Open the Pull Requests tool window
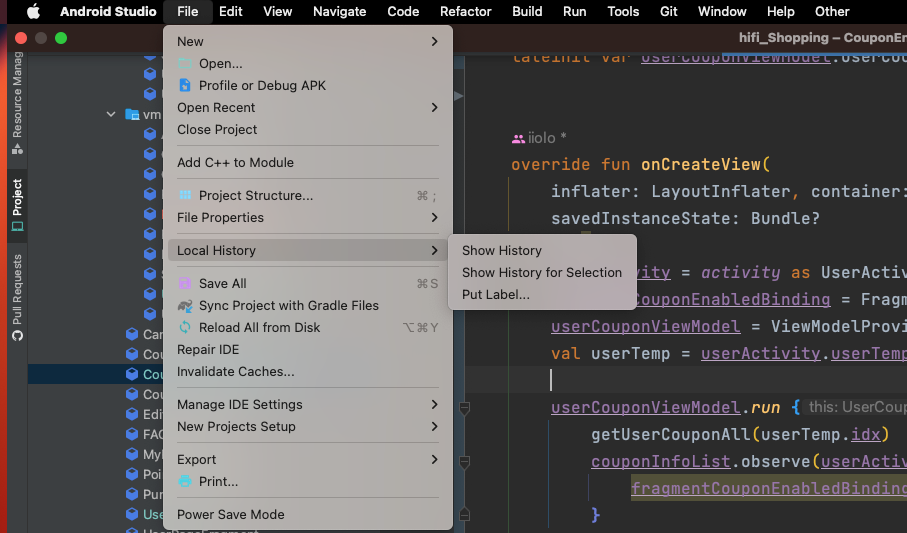This screenshot has height=533, width=907. click(x=17, y=298)
